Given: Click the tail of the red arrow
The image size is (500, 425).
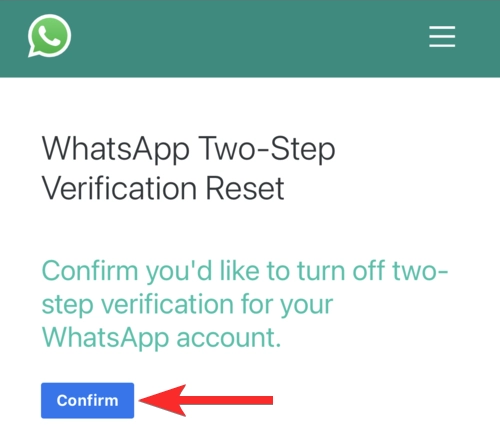Looking at the screenshot, I should [x=262, y=400].
